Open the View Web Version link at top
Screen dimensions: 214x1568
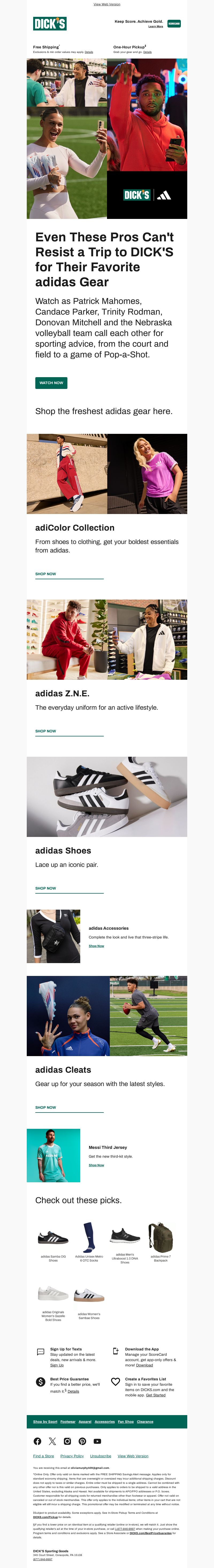tap(107, 4)
